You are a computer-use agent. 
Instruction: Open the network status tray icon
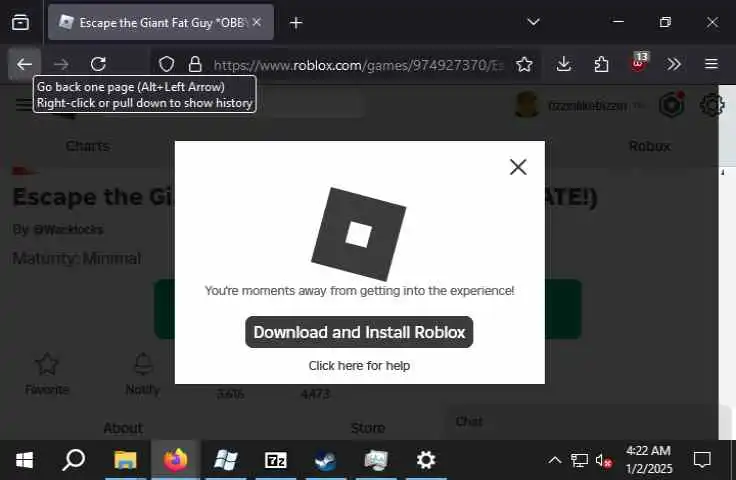[579, 460]
